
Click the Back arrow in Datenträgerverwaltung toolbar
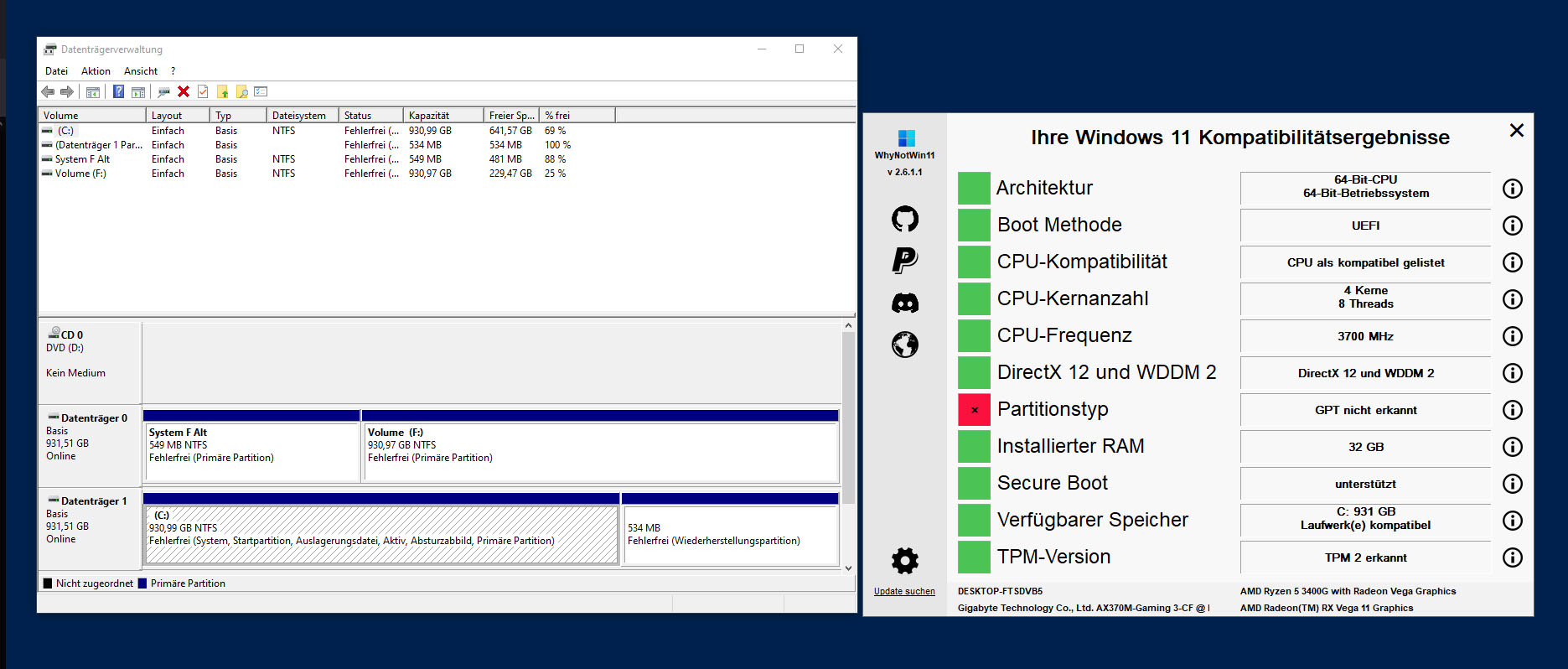[48, 91]
